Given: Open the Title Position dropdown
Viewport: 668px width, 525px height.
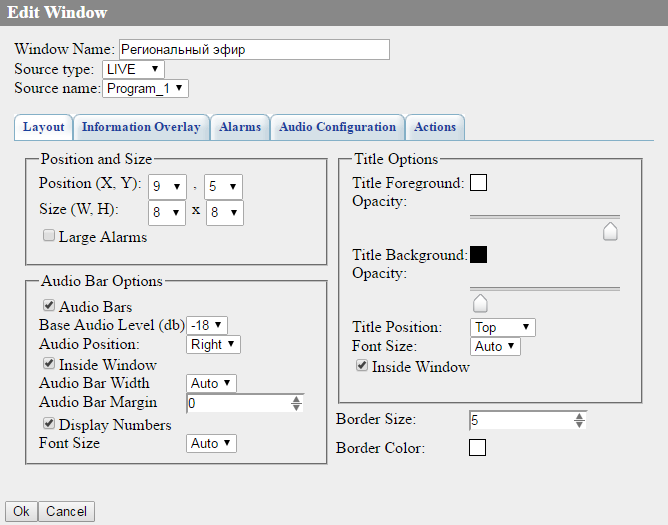Looking at the screenshot, I should pyautogui.click(x=503, y=327).
